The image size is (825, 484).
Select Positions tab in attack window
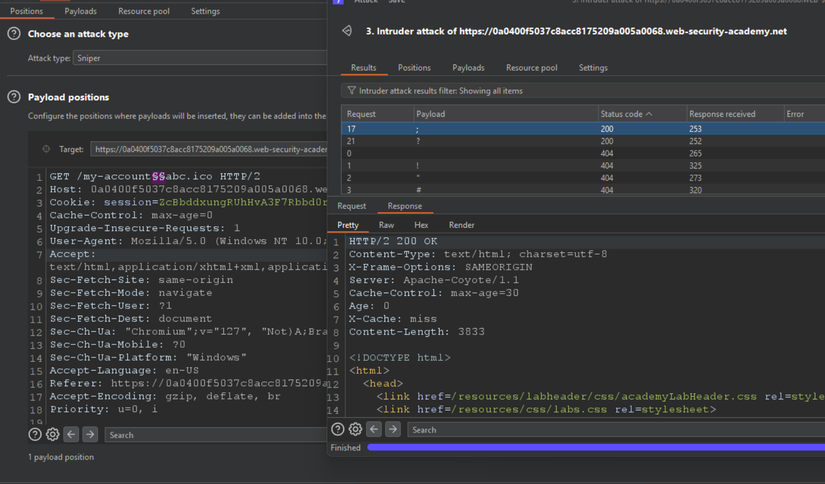414,68
